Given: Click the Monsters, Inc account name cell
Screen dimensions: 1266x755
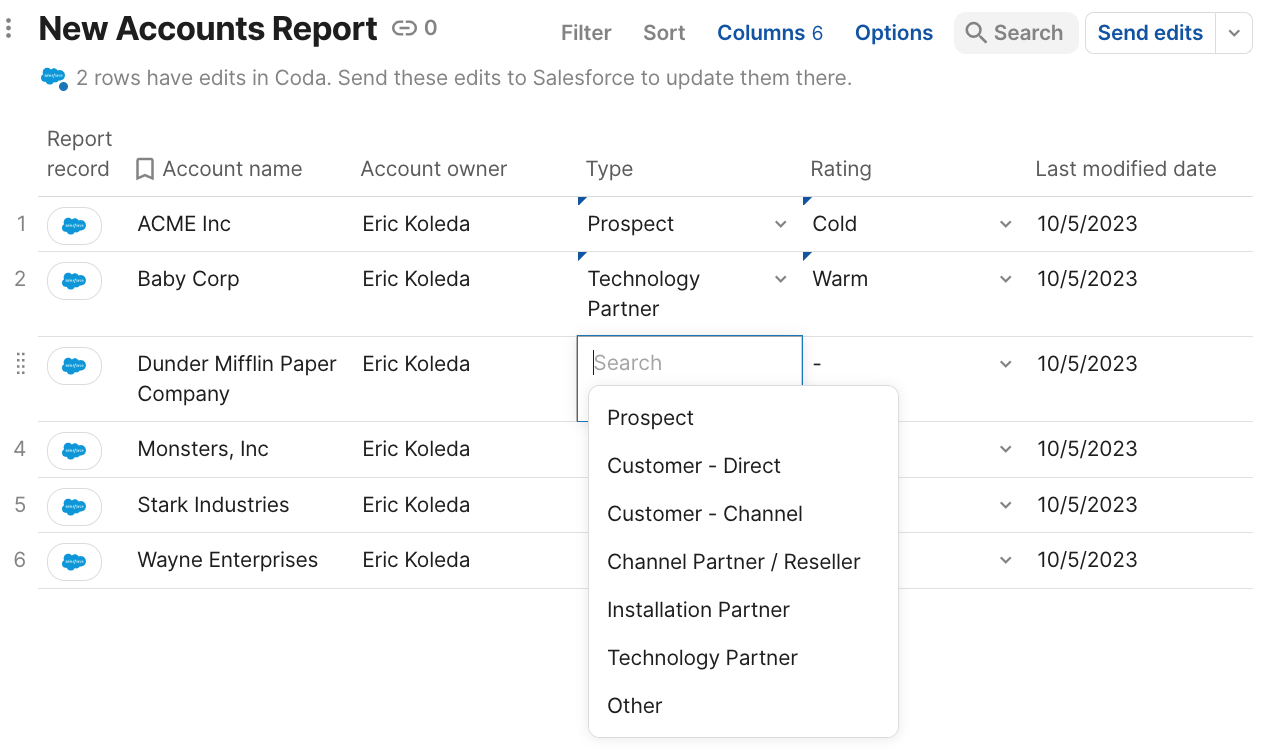Looking at the screenshot, I should [x=203, y=449].
